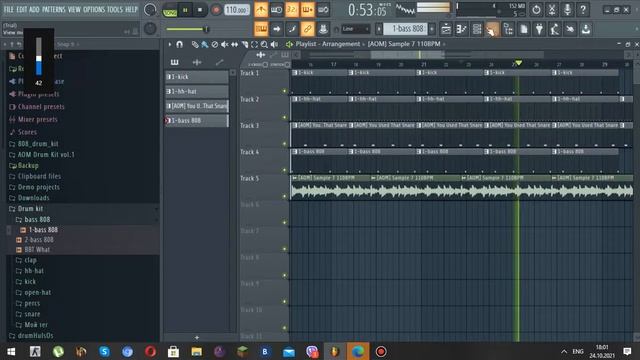
Task: Open the 1-bass 808 pattern selector
Action: click(406, 29)
